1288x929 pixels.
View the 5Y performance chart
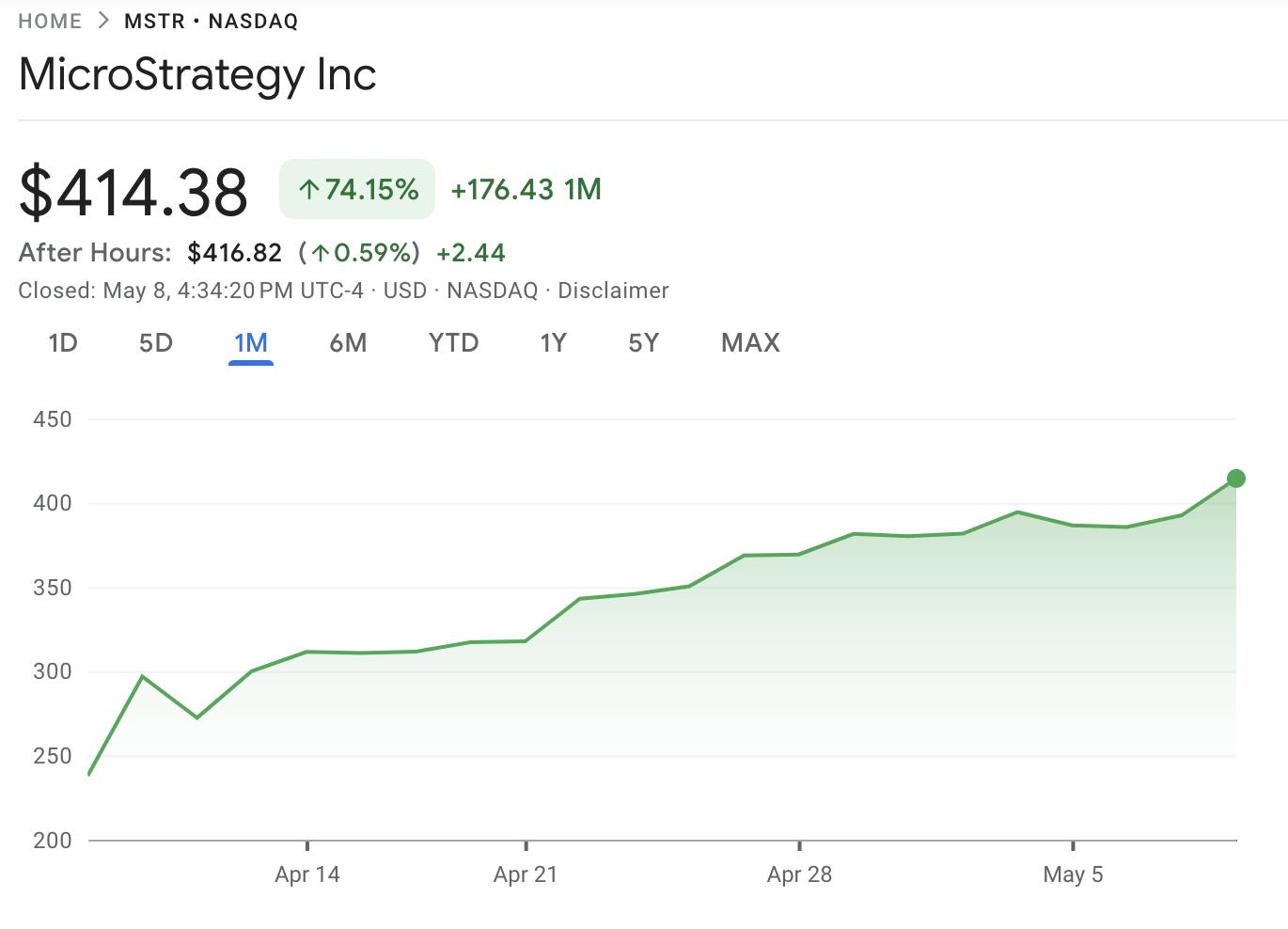(644, 343)
